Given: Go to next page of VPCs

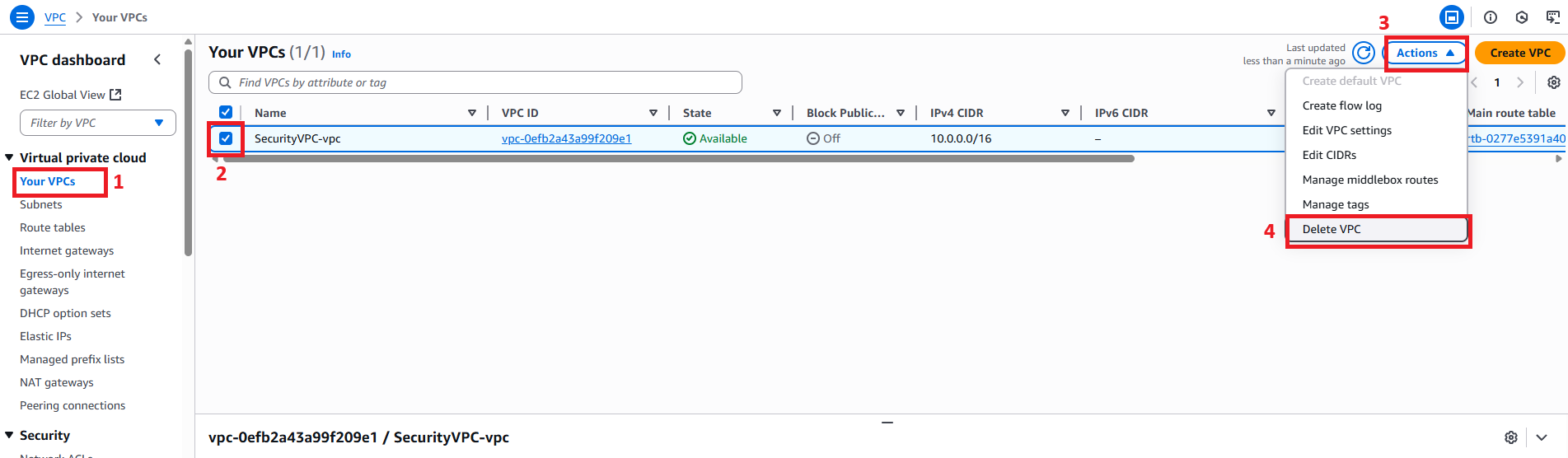Looking at the screenshot, I should (1520, 82).
